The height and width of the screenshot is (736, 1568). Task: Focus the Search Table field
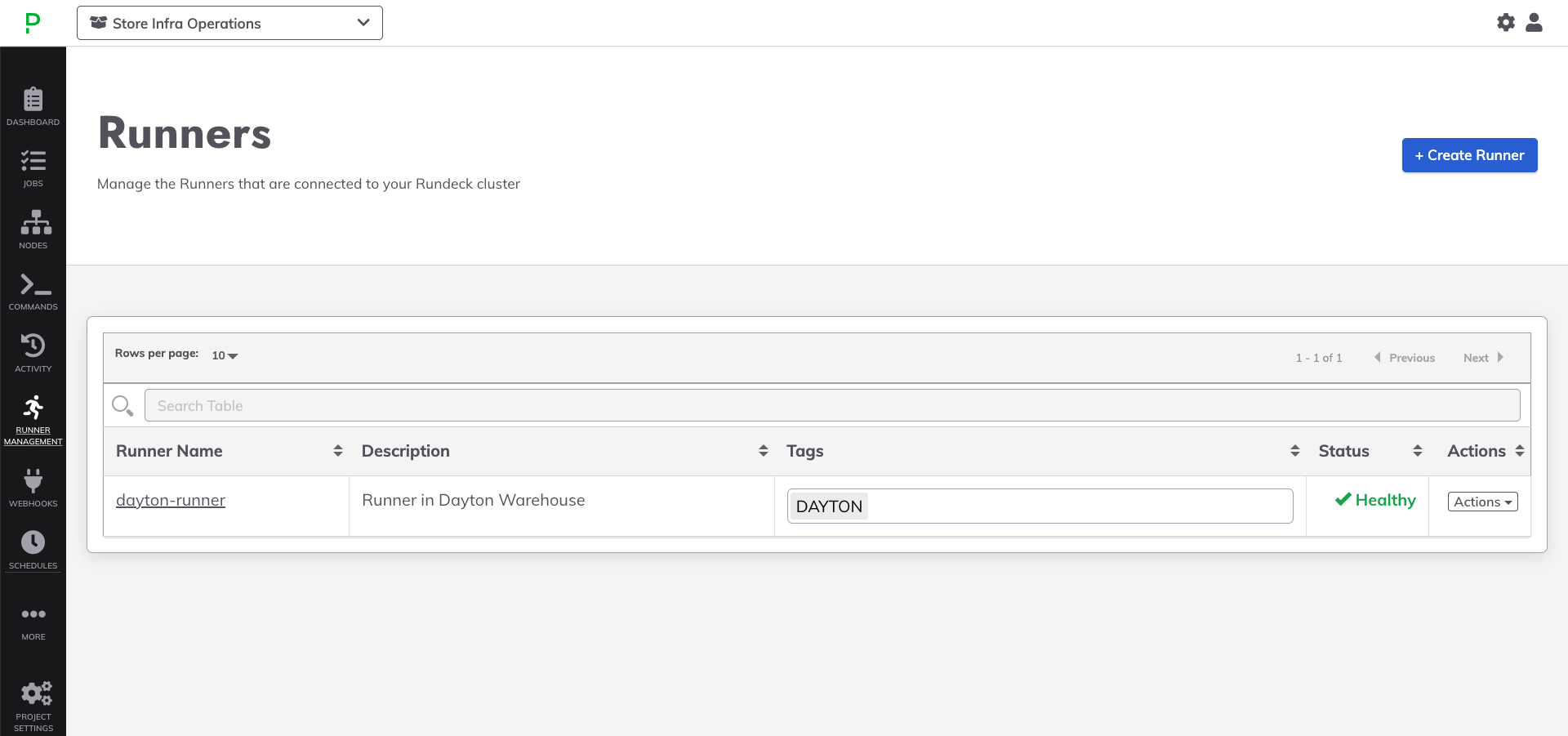click(832, 405)
